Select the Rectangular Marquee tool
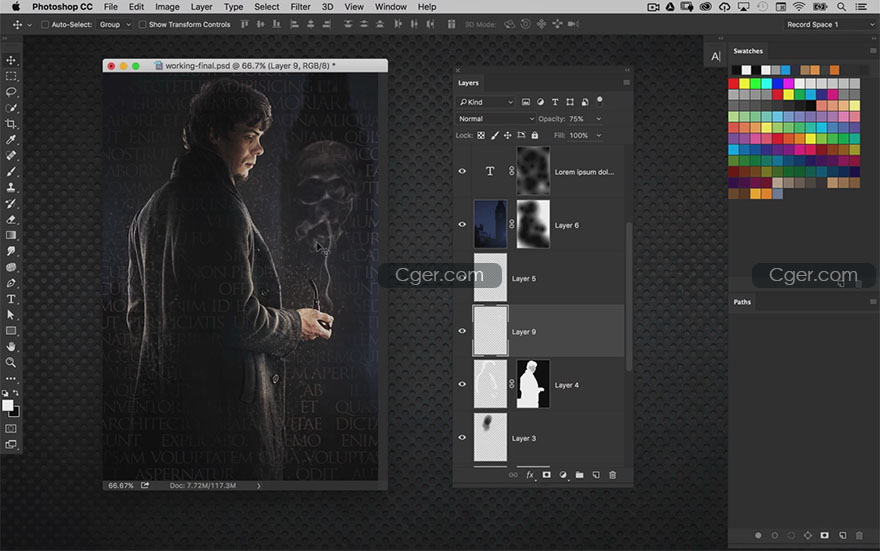This screenshot has width=880, height=551. 11,76
